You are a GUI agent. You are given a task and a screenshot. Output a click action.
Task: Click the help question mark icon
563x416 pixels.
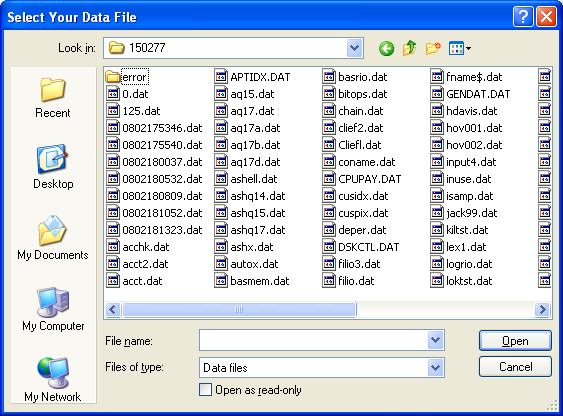click(523, 17)
